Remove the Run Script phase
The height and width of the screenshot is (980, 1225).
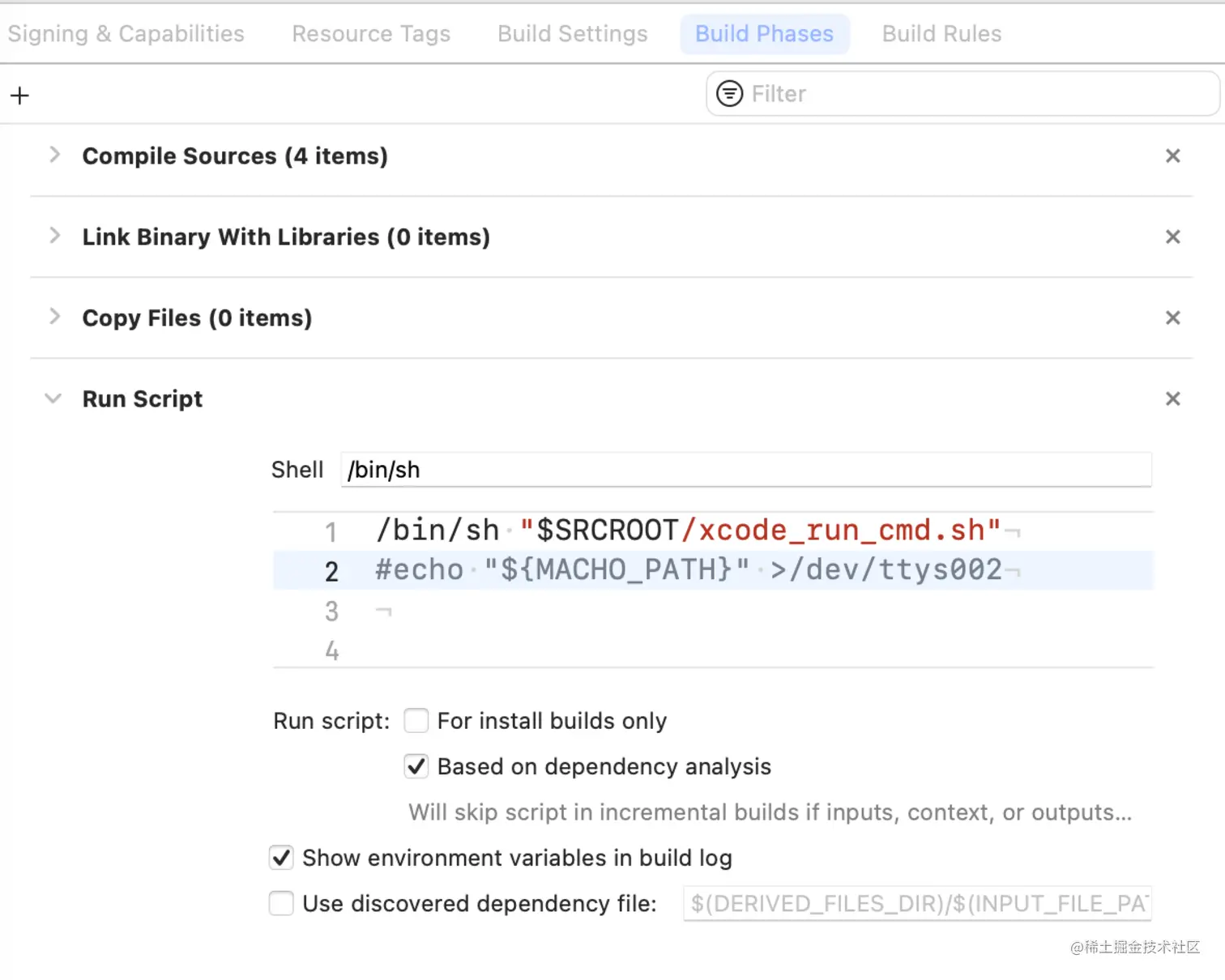(1172, 399)
